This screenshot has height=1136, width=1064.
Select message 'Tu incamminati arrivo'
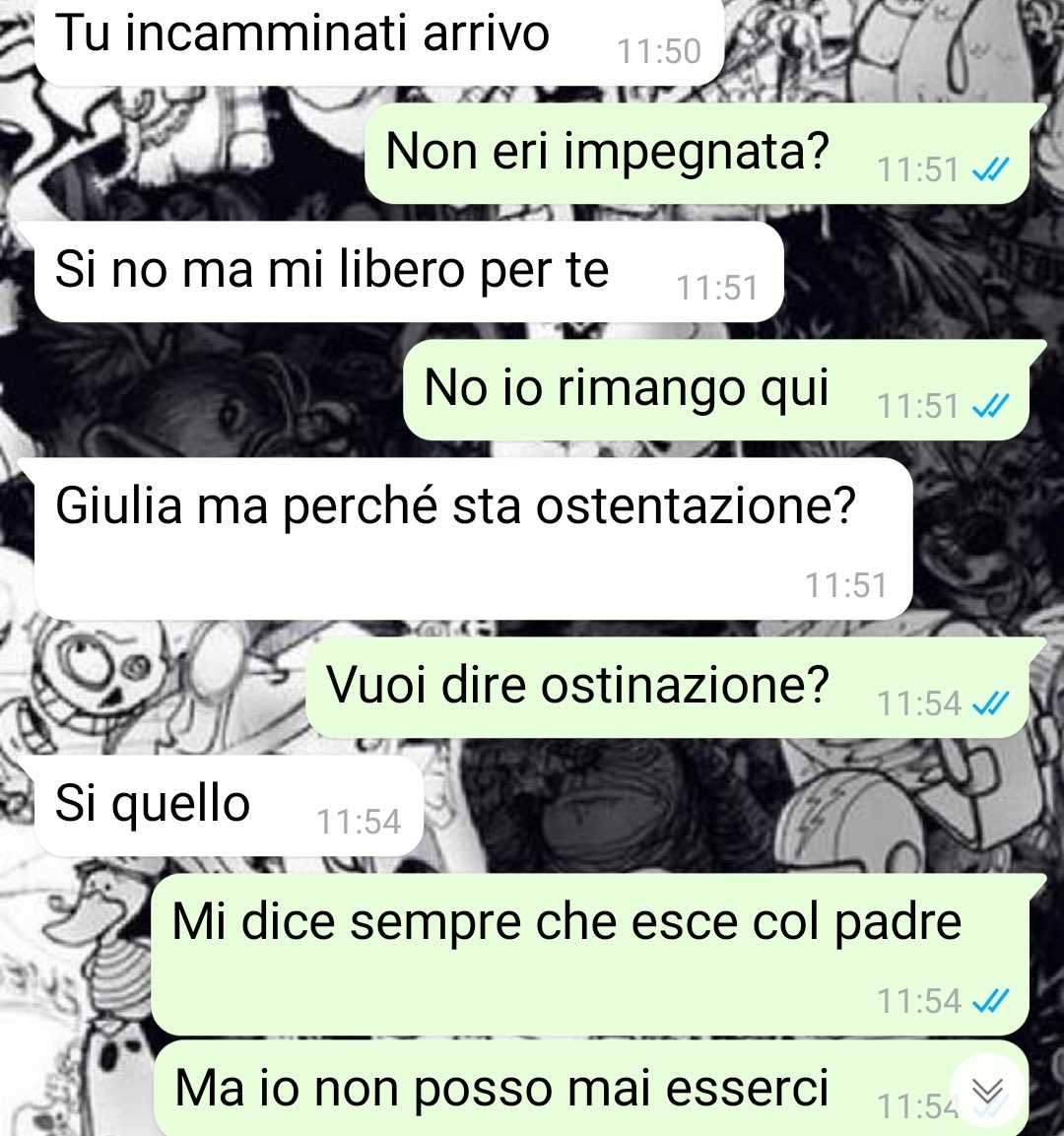pos(379,39)
